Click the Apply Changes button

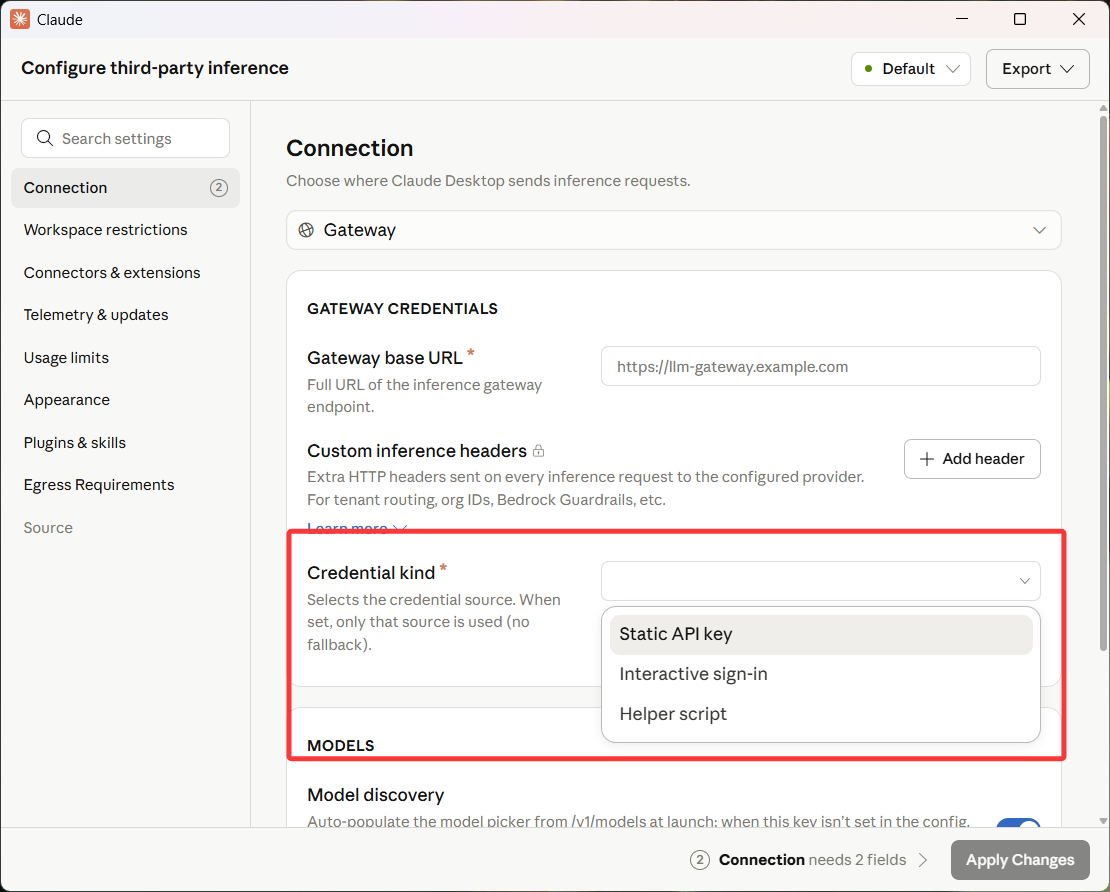pyautogui.click(x=1019, y=859)
